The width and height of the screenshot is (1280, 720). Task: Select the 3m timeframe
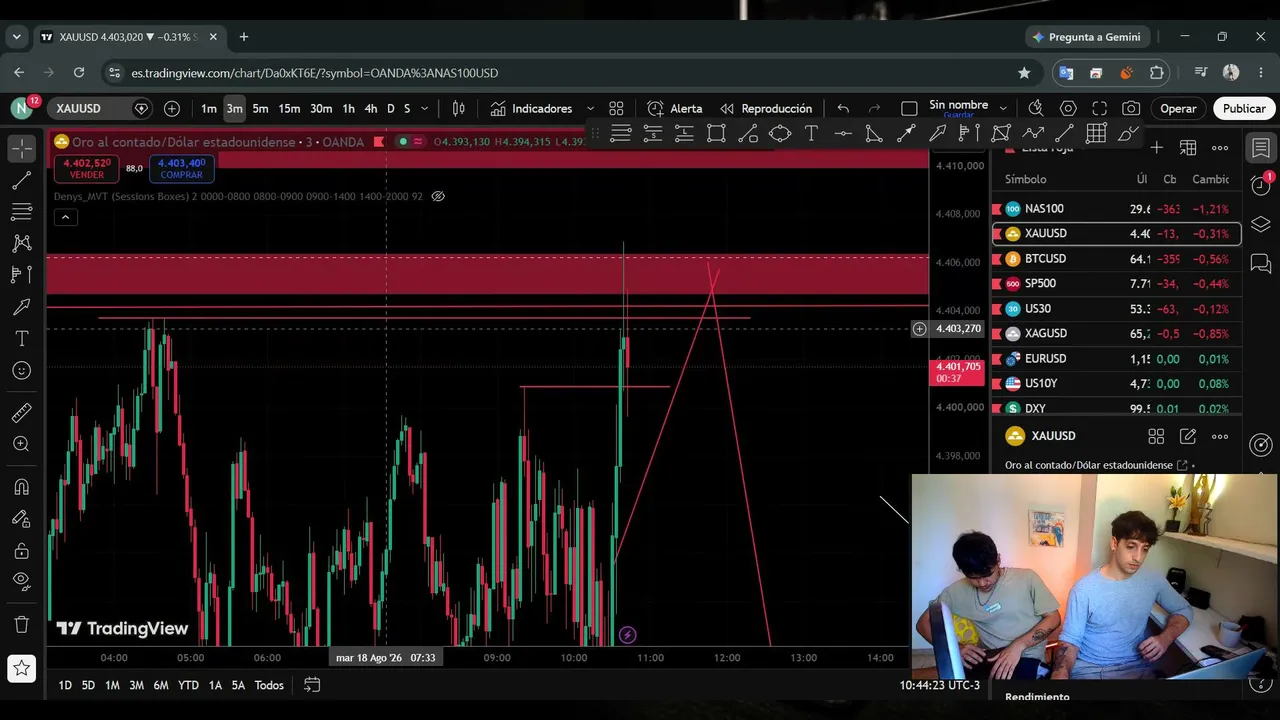234,108
